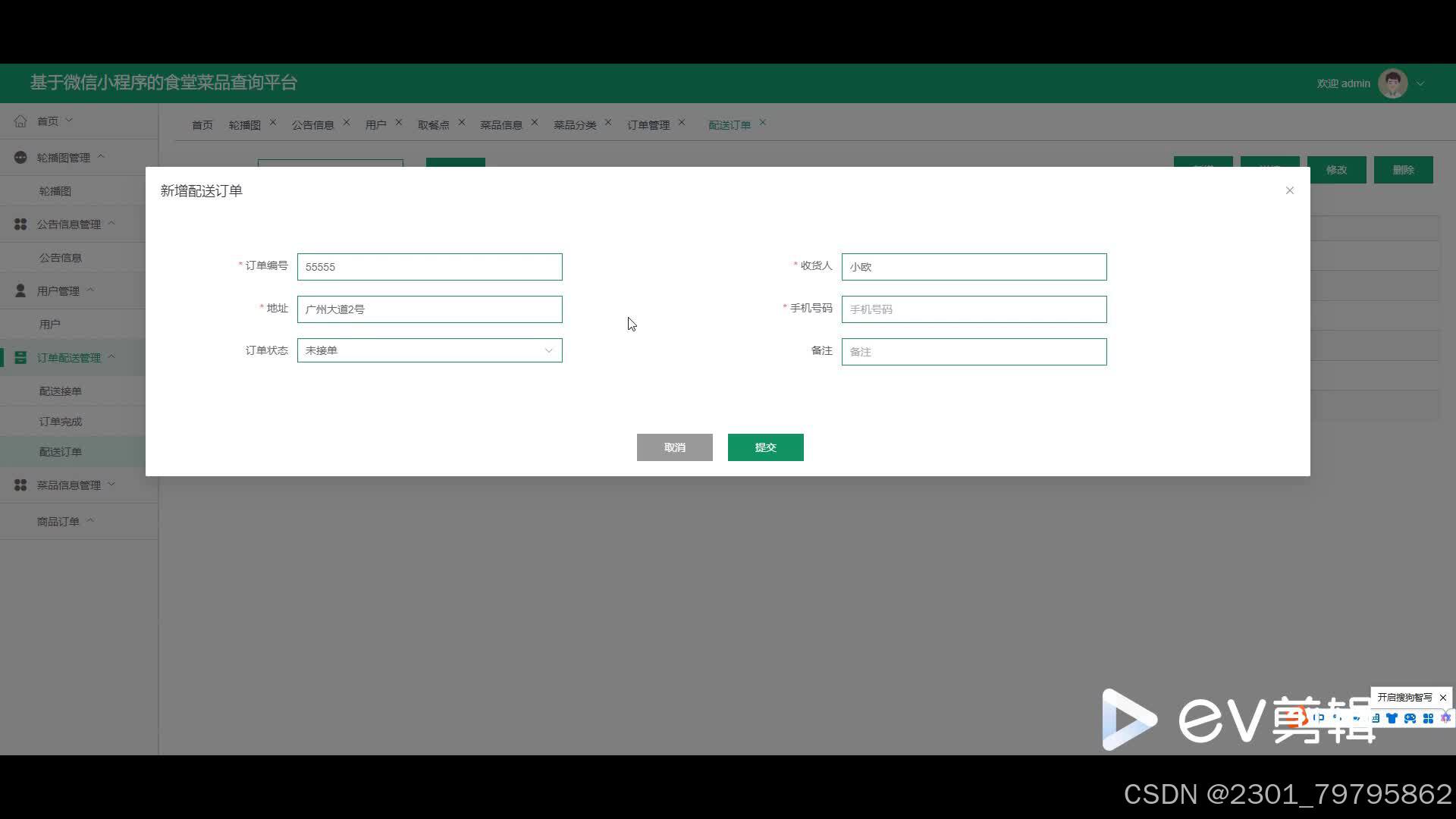Expand the admin account menu arrow
The height and width of the screenshot is (819, 1456).
tap(1420, 84)
